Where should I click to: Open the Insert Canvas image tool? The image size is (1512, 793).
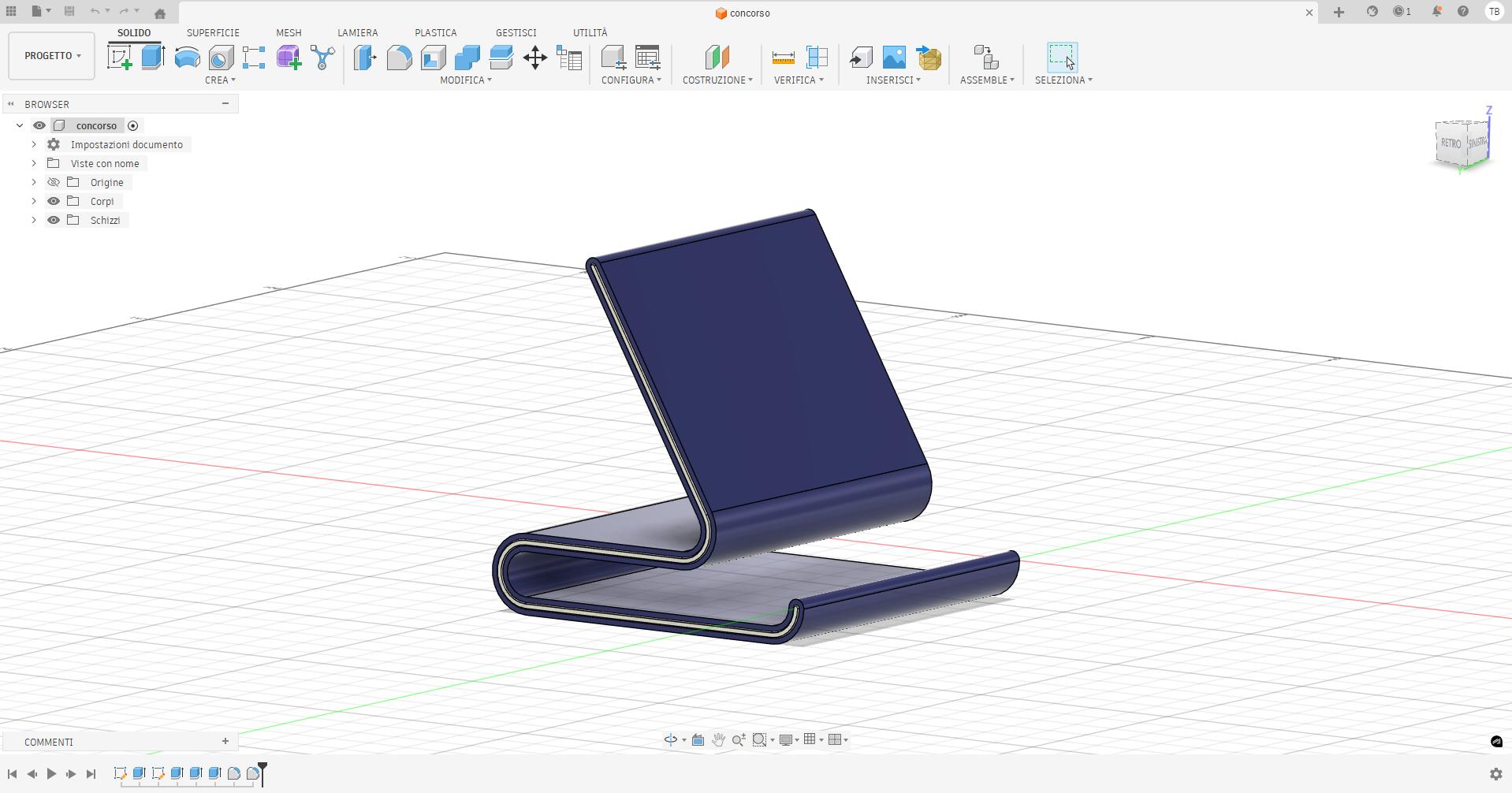[x=894, y=58]
